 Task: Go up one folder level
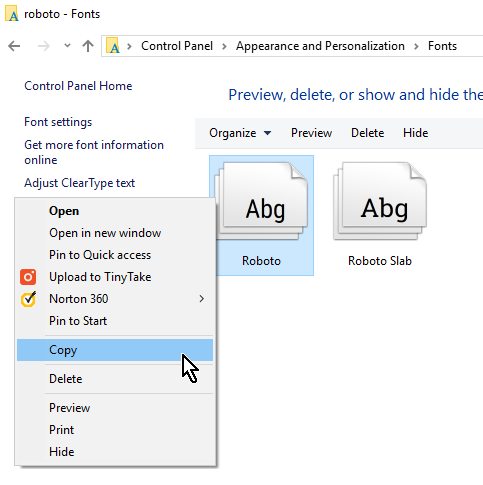(88, 46)
